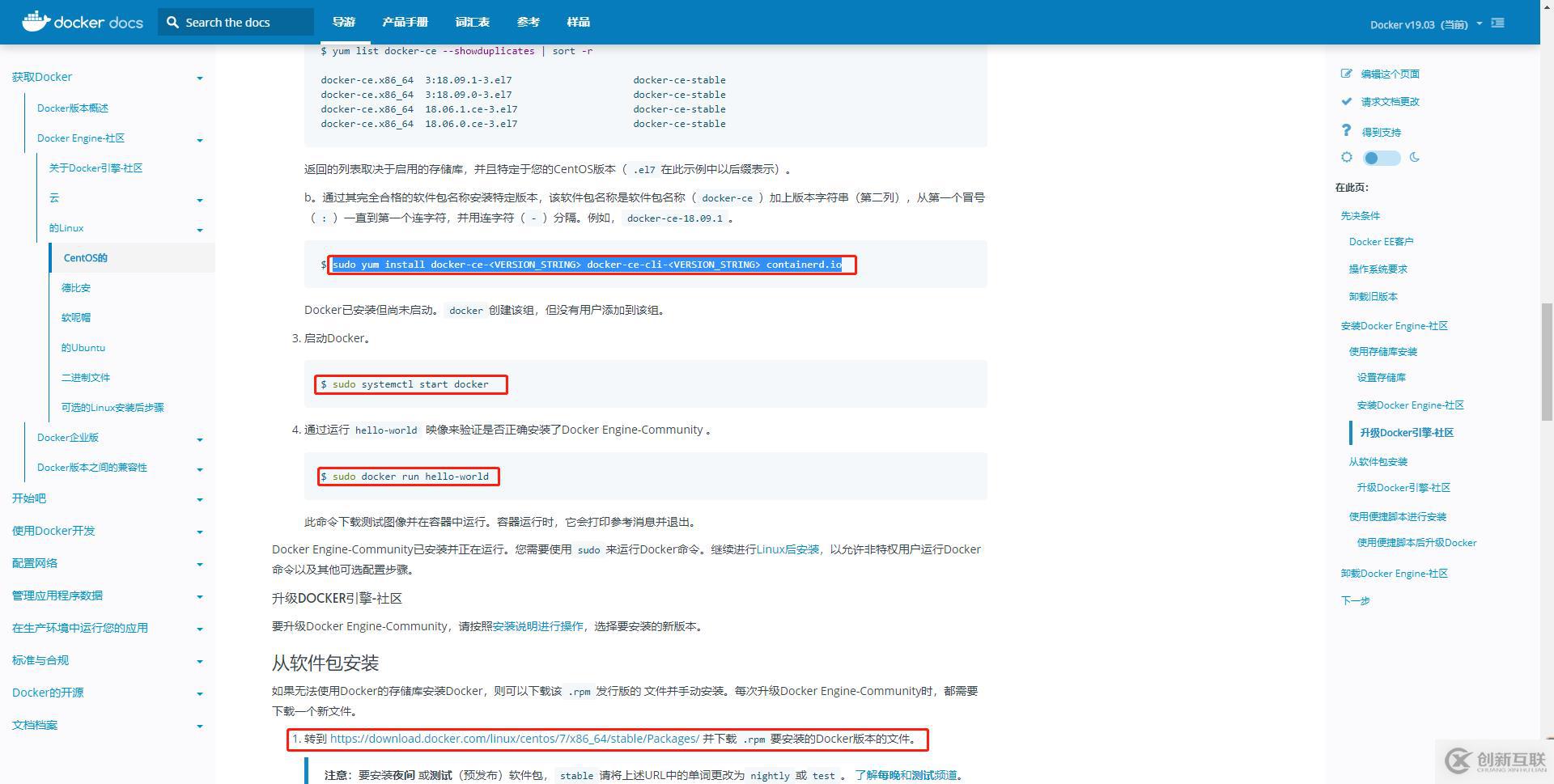Select the sun icon for light theme
Screen dimensions: 1554x784
point(1347,158)
